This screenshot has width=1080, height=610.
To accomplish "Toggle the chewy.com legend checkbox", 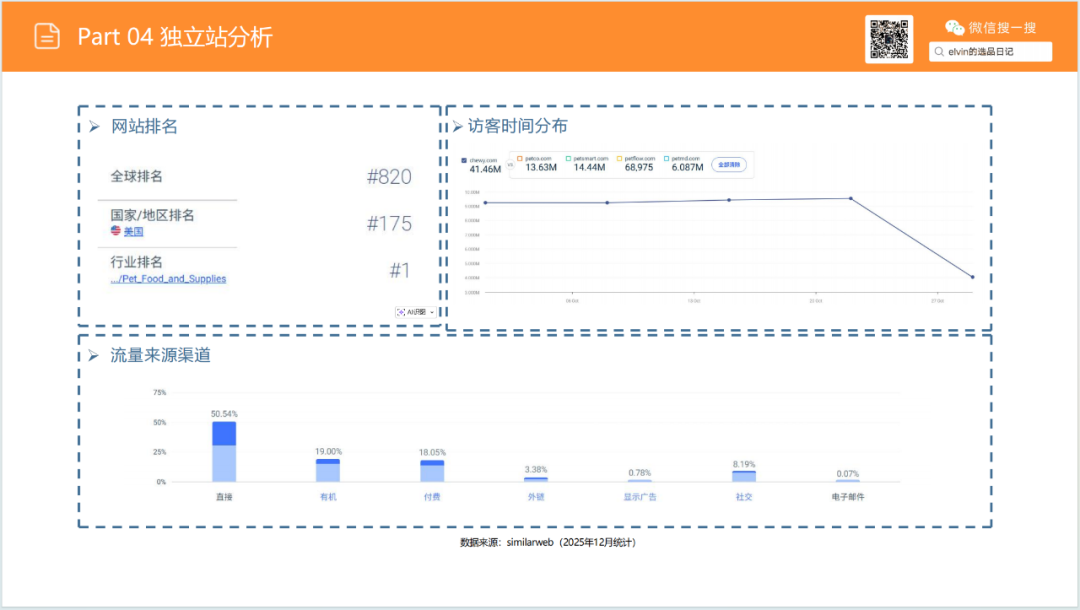I will 463,158.
